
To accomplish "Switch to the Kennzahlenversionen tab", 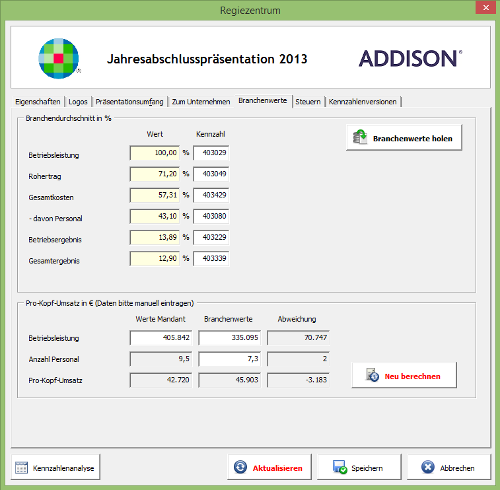I will [363, 102].
